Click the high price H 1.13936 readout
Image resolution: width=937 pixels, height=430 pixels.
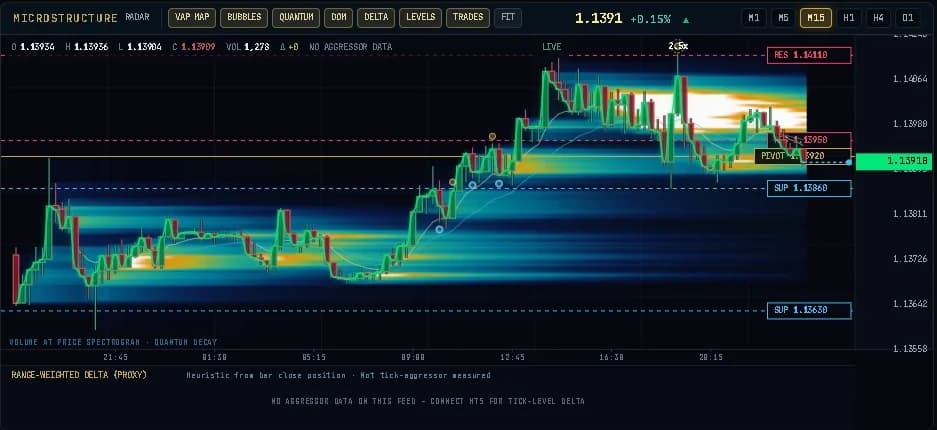tap(87, 46)
